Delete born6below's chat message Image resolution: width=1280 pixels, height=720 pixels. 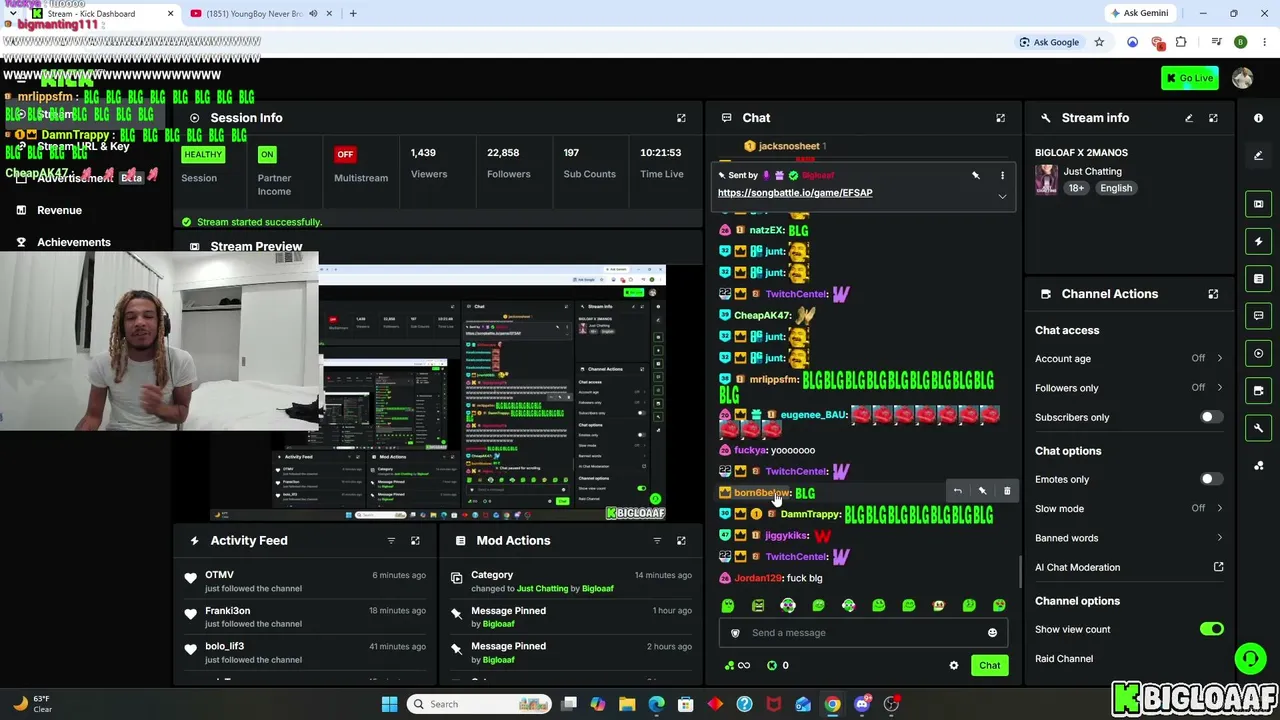[x=1007, y=491]
